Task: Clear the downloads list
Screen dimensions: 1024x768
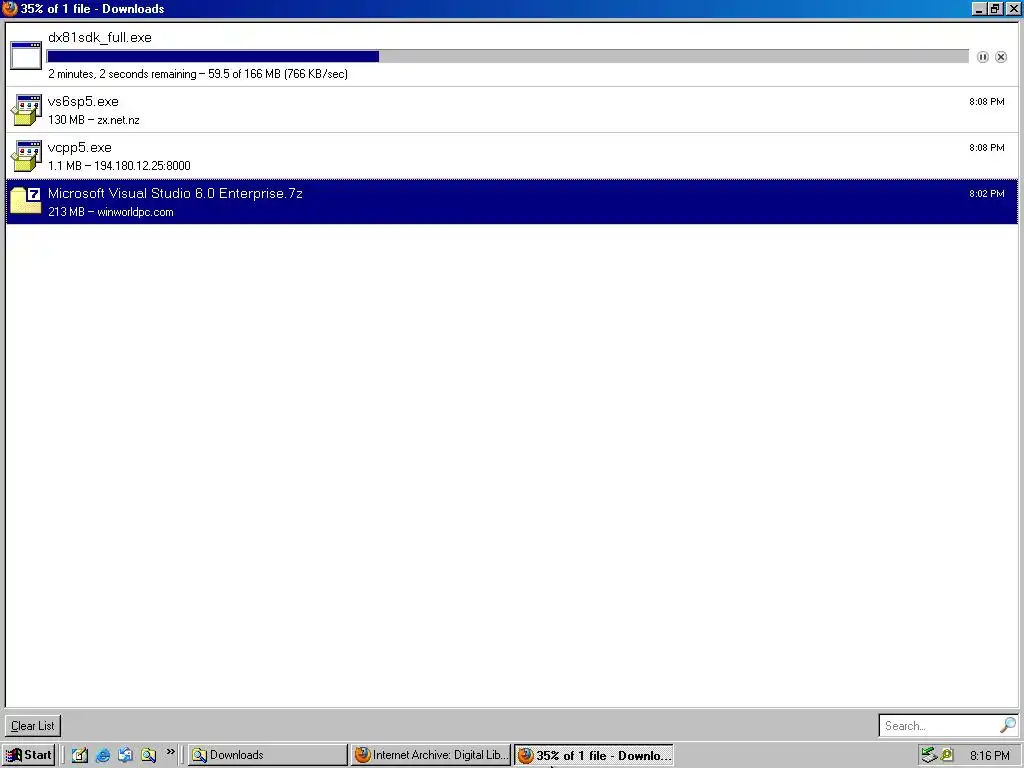Action: tap(33, 726)
